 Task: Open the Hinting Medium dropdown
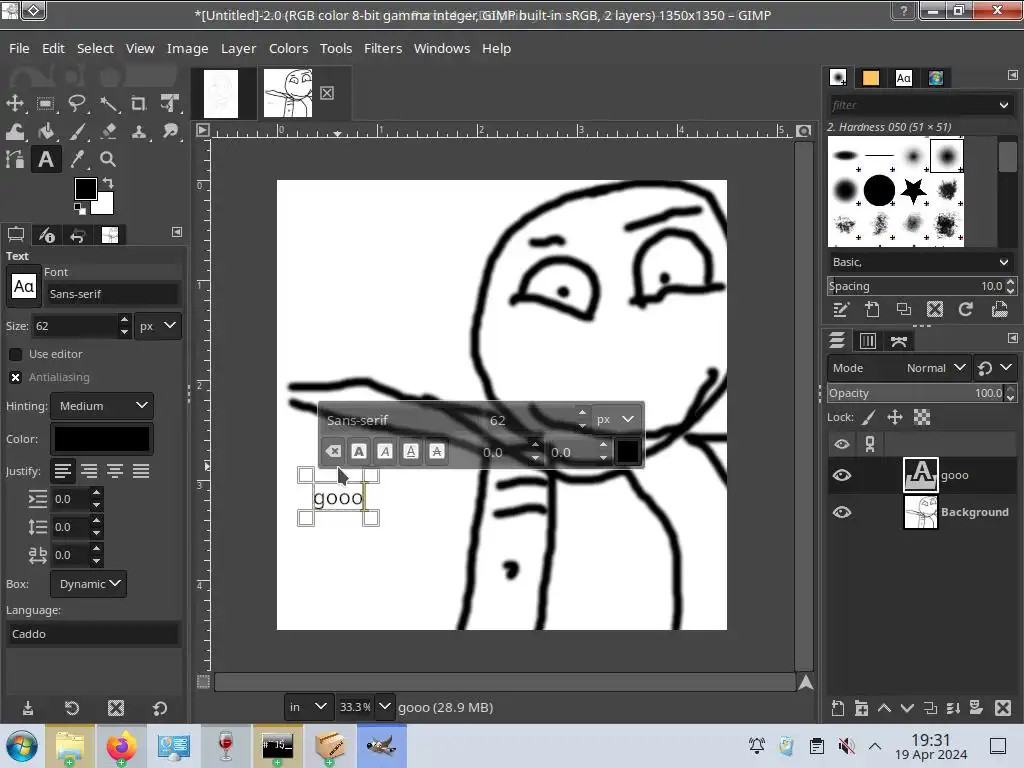click(x=102, y=406)
